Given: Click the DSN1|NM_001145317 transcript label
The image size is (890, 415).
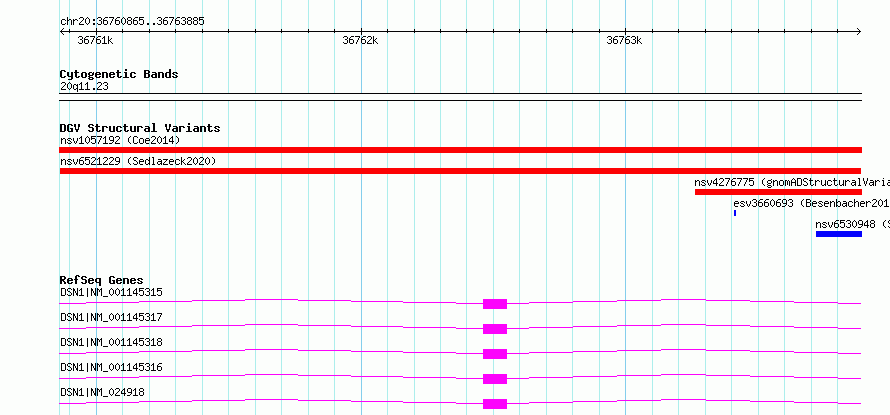Looking at the screenshot, I should [x=111, y=317].
